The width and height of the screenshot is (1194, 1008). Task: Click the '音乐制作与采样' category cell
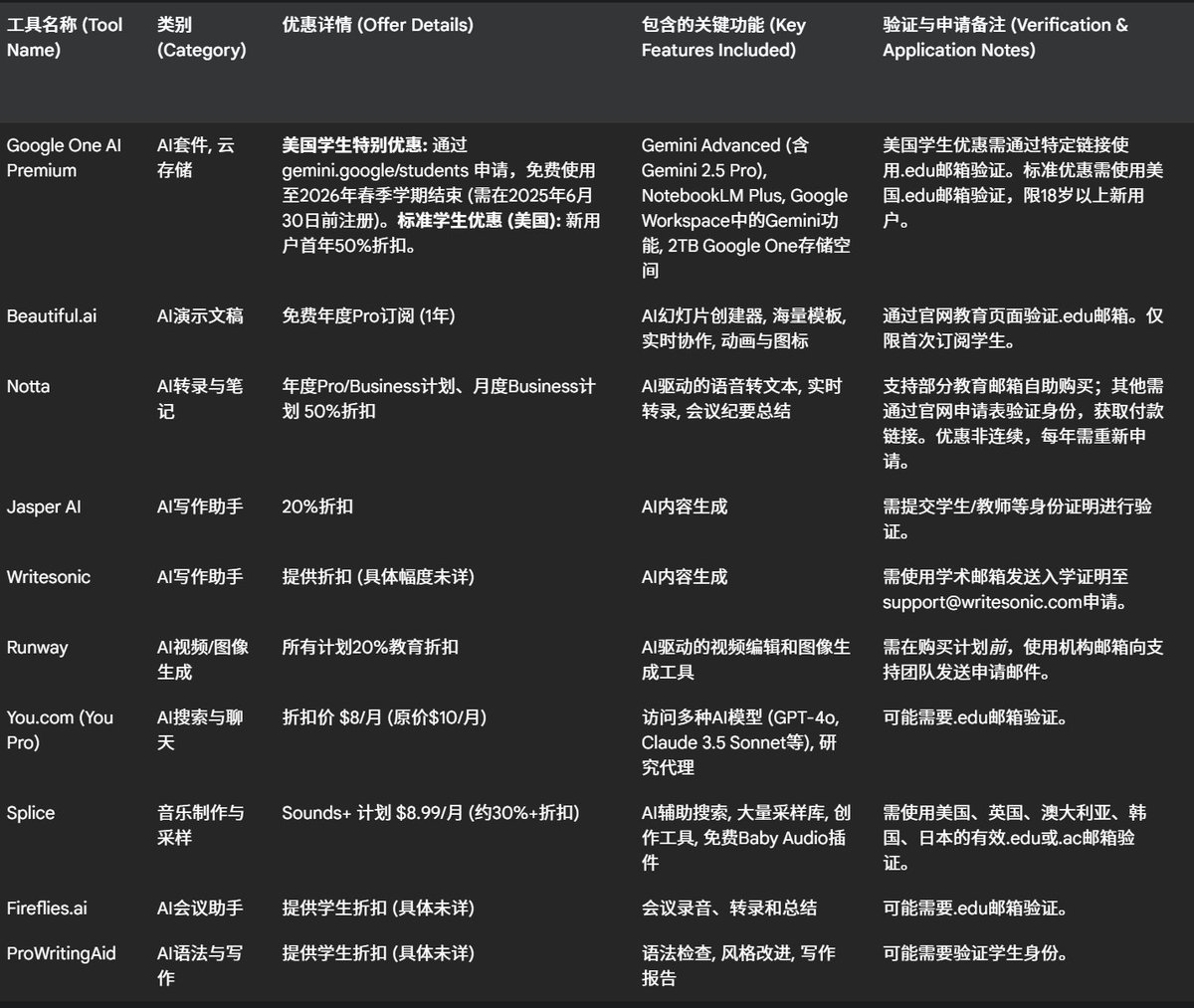point(200,825)
